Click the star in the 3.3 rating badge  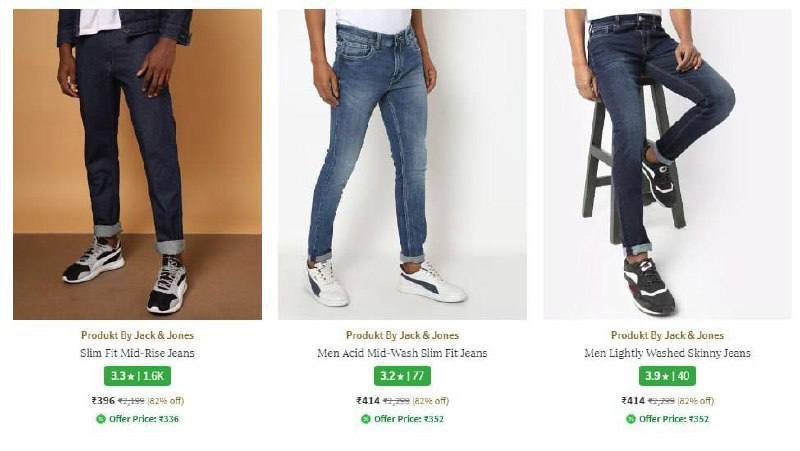129,377
